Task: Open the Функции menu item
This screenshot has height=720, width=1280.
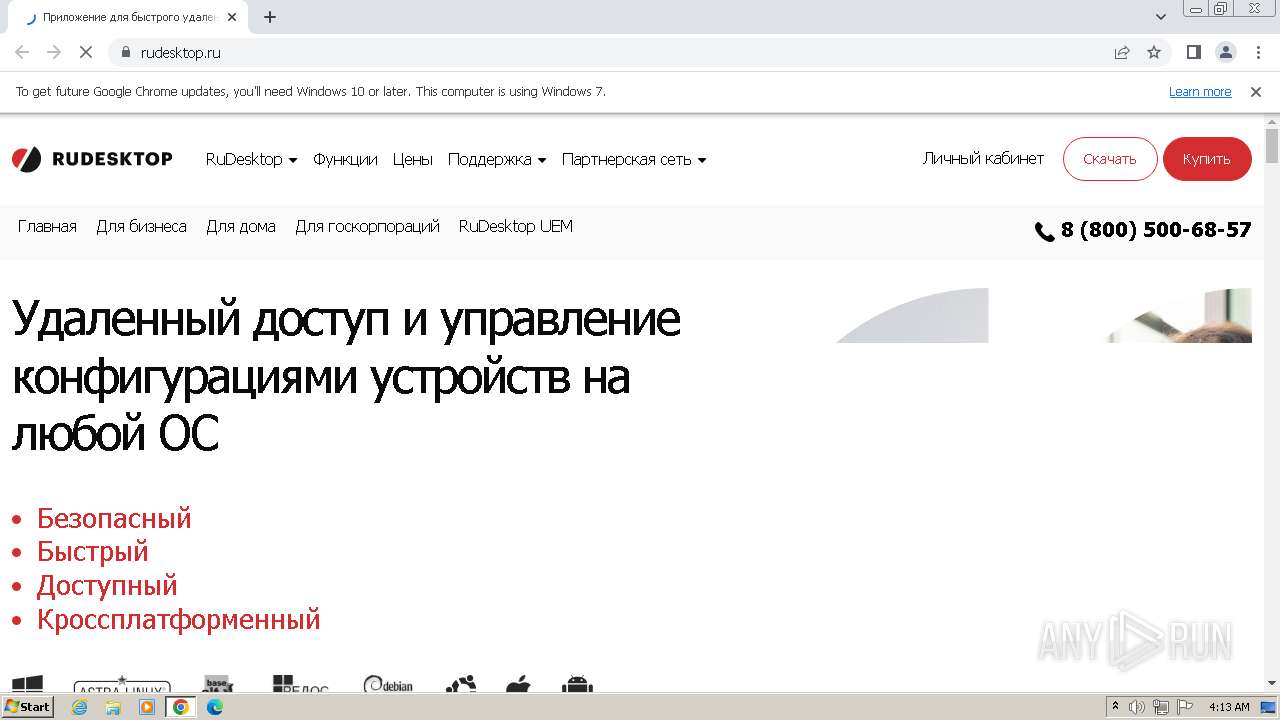Action: pos(345,159)
